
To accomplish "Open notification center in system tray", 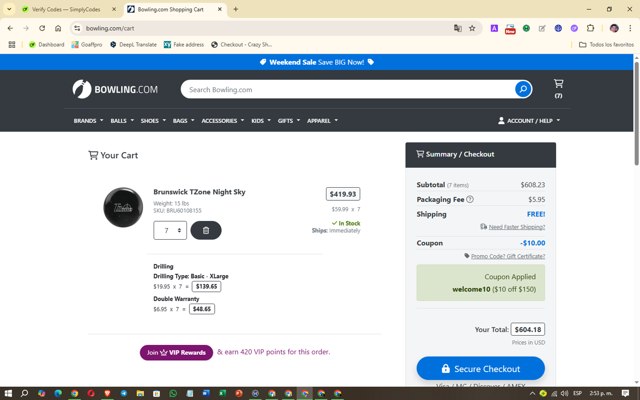I will coord(625,393).
